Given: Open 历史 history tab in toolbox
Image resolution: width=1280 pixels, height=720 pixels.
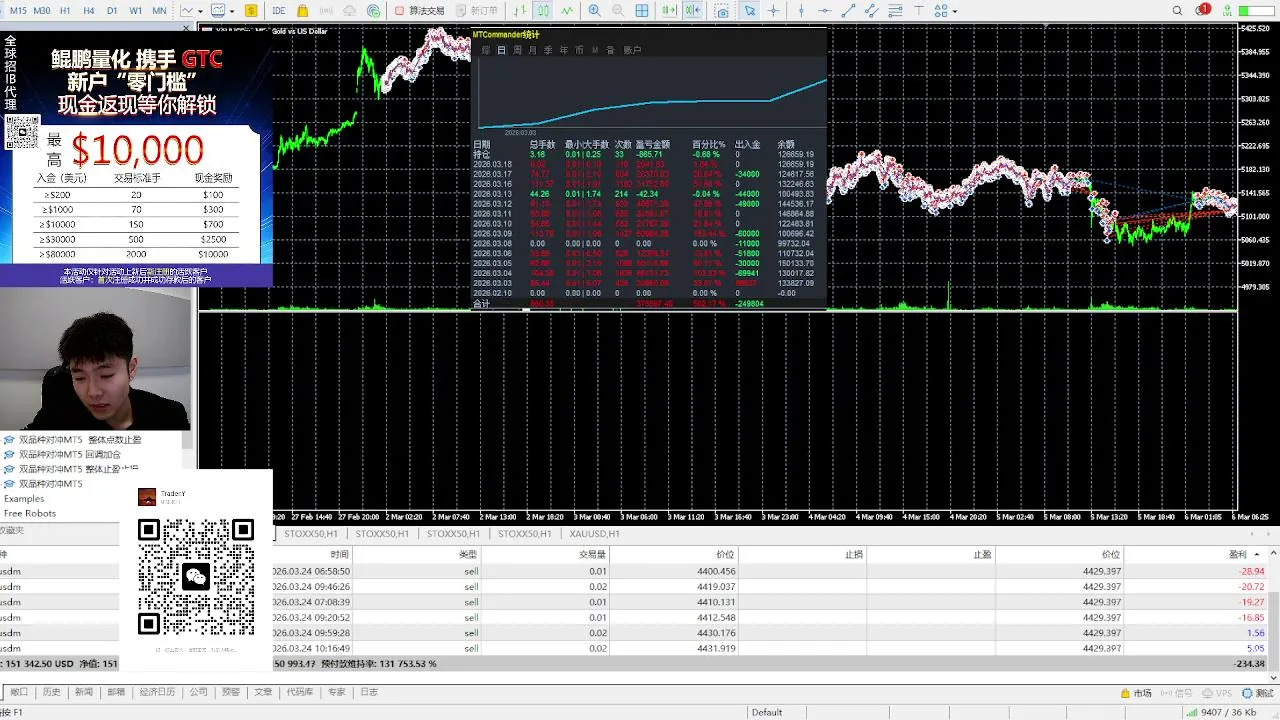Looking at the screenshot, I should [x=51, y=692].
